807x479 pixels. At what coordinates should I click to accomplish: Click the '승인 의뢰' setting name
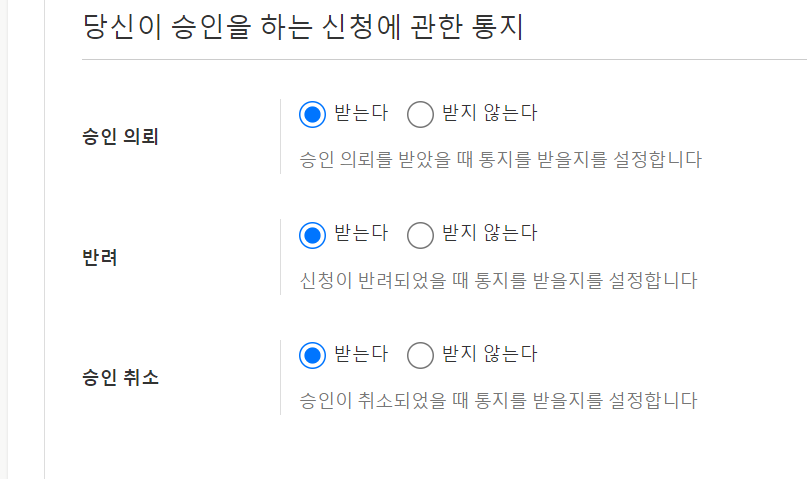[120, 137]
